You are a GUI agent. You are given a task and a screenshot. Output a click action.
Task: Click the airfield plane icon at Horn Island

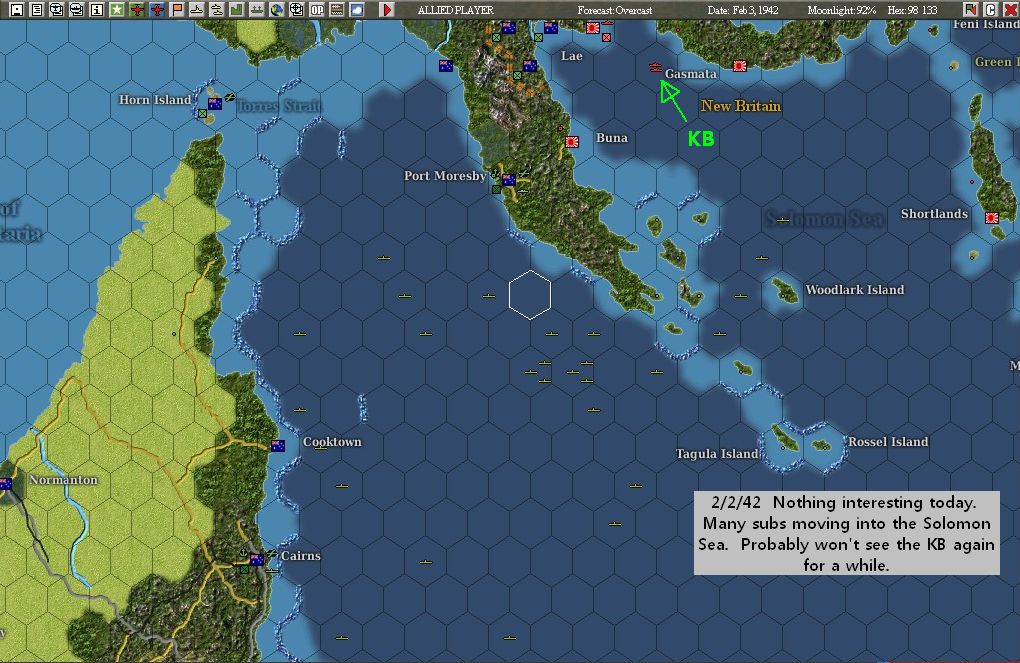click(x=230, y=98)
